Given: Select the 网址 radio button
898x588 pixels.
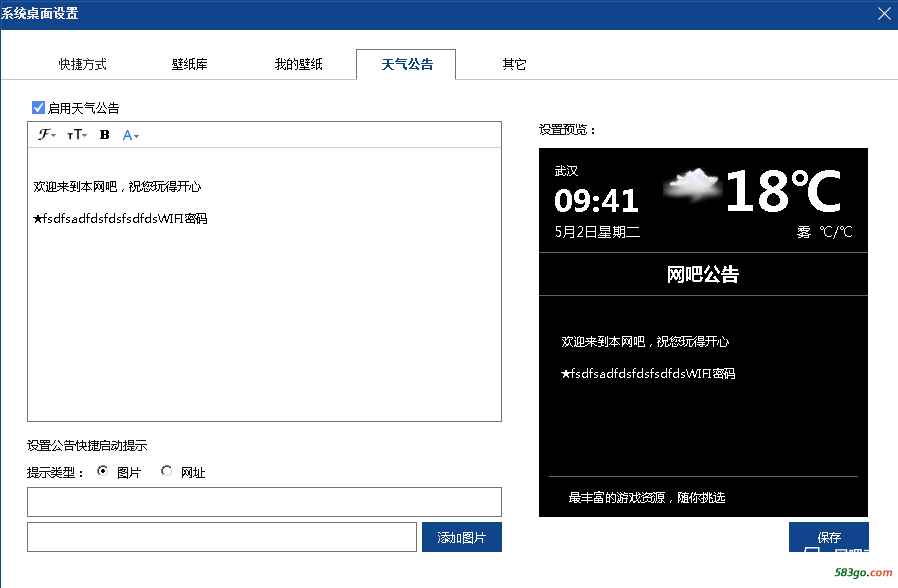Looking at the screenshot, I should (x=167, y=471).
